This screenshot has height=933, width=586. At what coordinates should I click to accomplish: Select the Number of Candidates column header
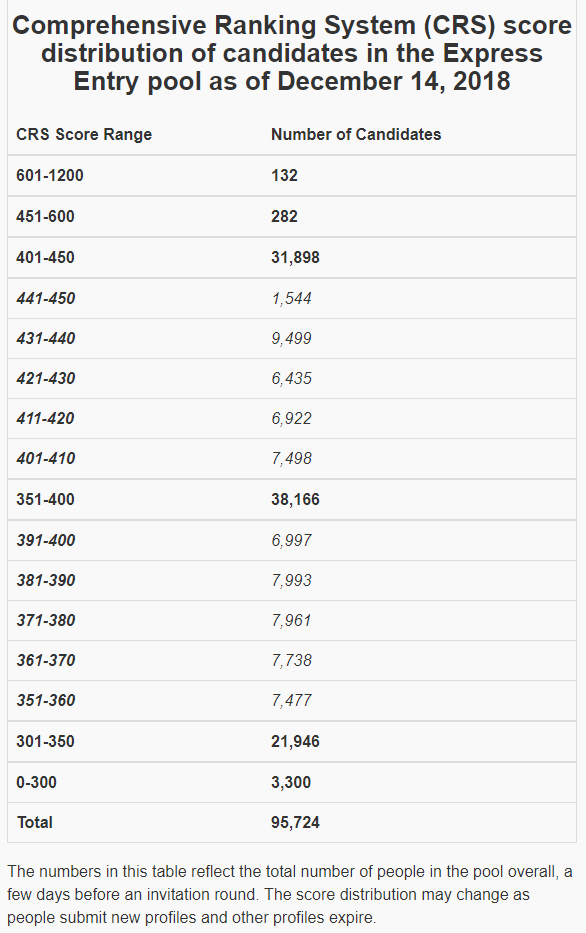click(x=356, y=134)
